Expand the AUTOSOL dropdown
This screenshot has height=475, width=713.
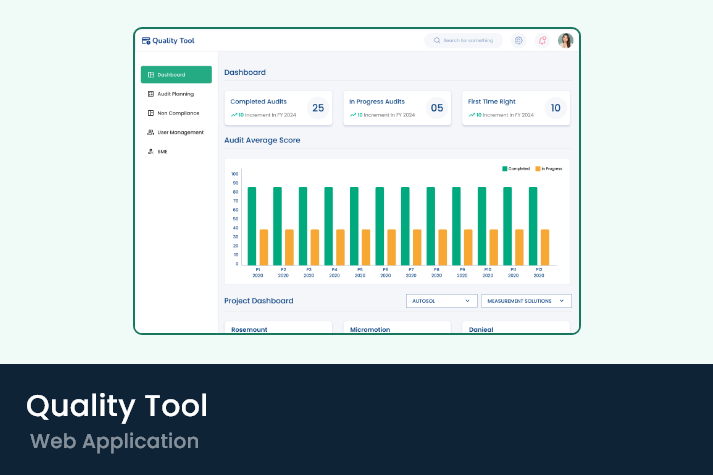tap(441, 300)
